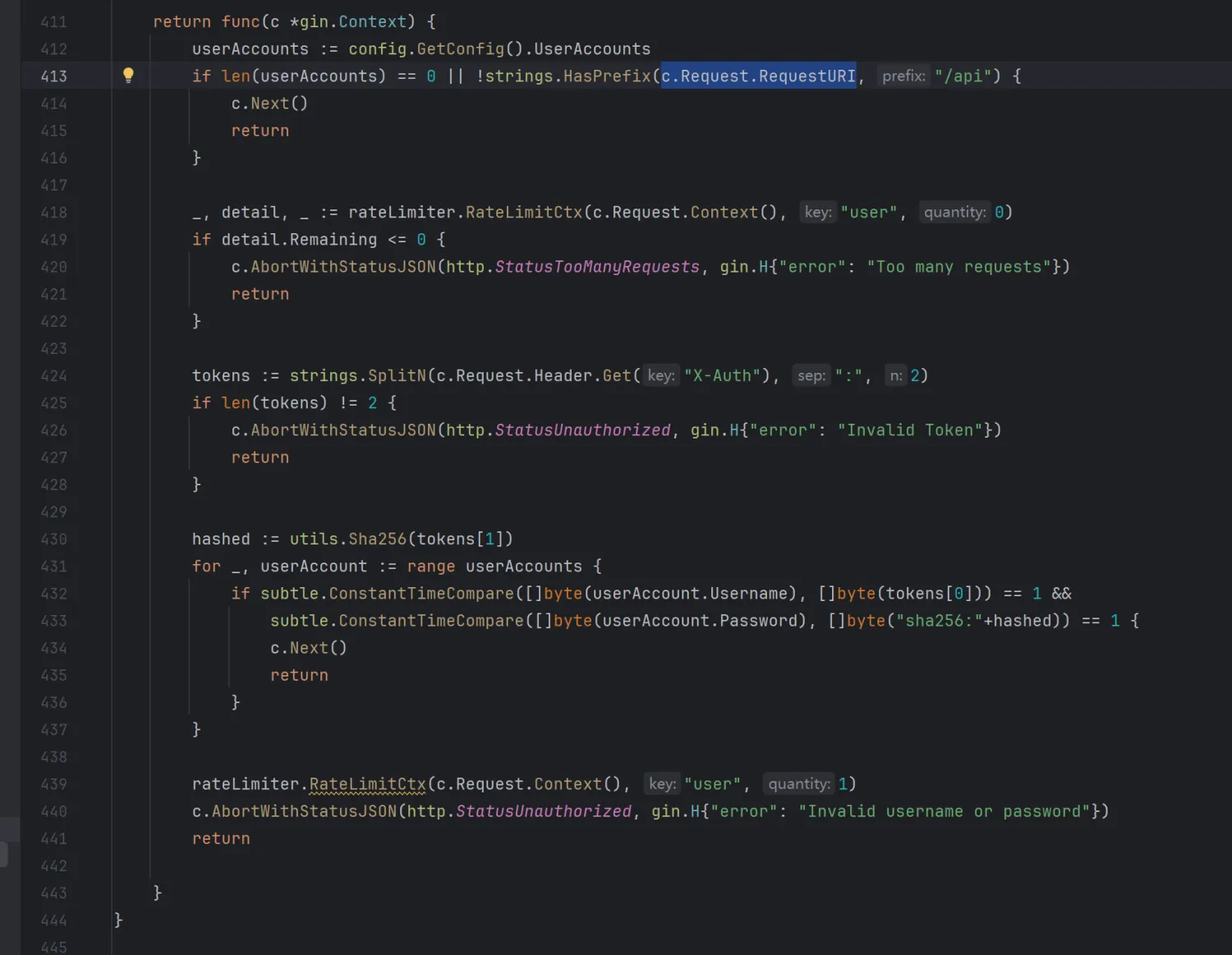Image resolution: width=1232 pixels, height=955 pixels.
Task: Click the range keyword on line 431
Action: (x=431, y=567)
